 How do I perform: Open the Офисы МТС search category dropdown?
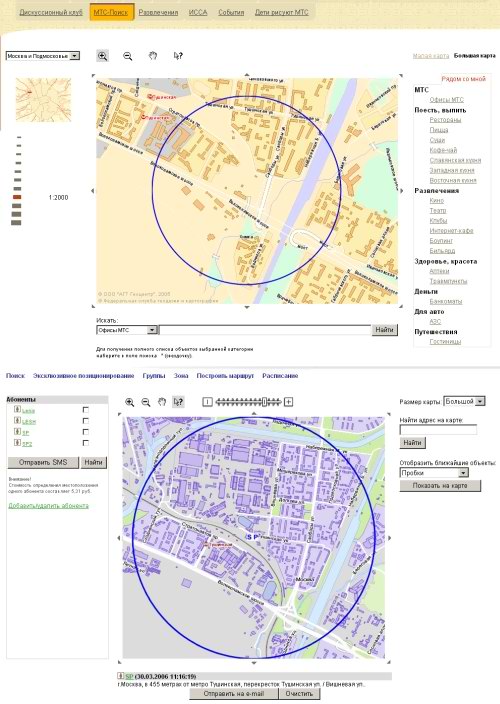coord(127,330)
